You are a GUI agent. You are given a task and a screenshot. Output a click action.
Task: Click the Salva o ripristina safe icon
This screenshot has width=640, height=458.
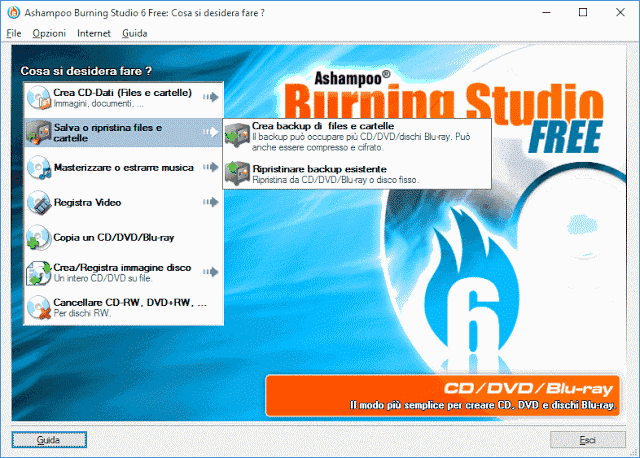click(39, 133)
